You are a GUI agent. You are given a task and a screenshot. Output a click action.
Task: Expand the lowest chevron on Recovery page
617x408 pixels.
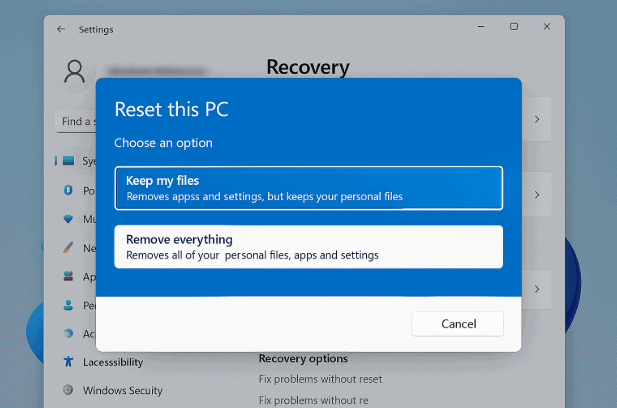pos(537,289)
